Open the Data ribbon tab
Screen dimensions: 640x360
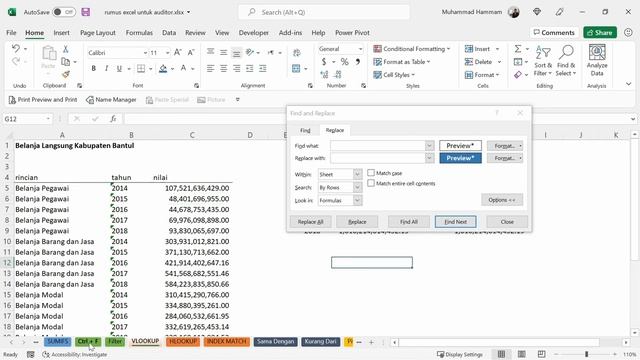click(169, 33)
